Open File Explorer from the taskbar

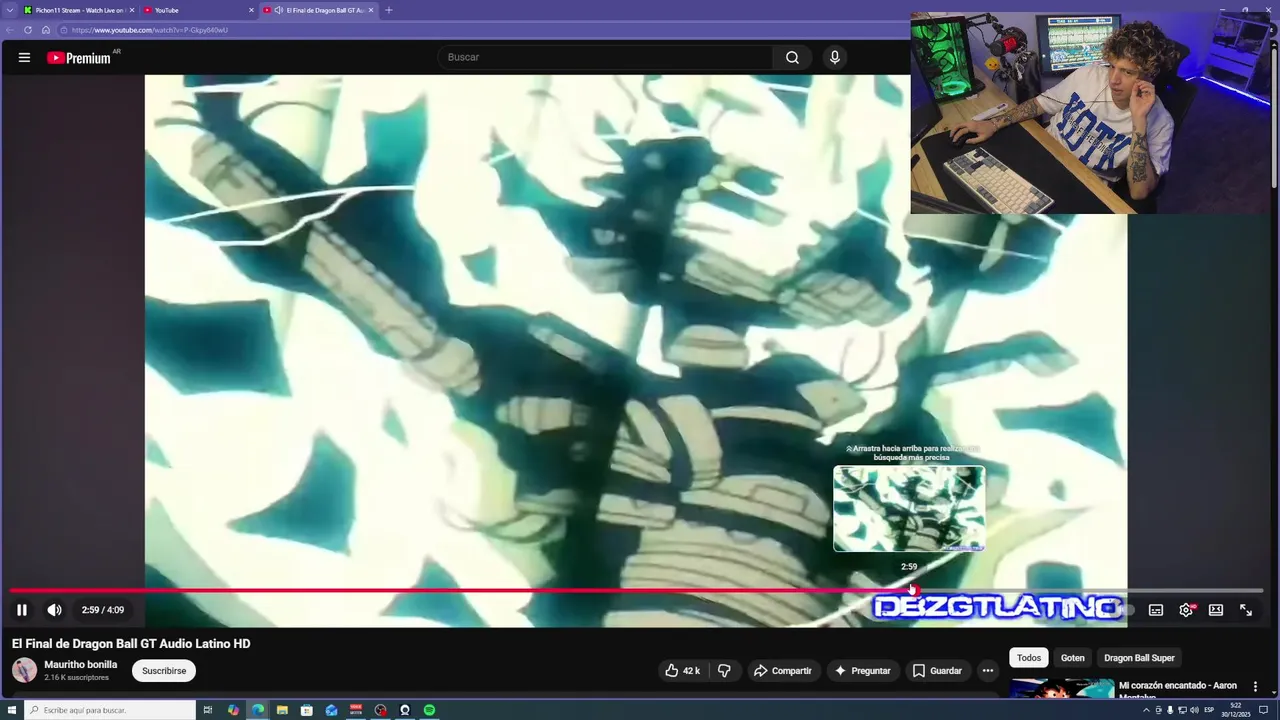tap(282, 710)
